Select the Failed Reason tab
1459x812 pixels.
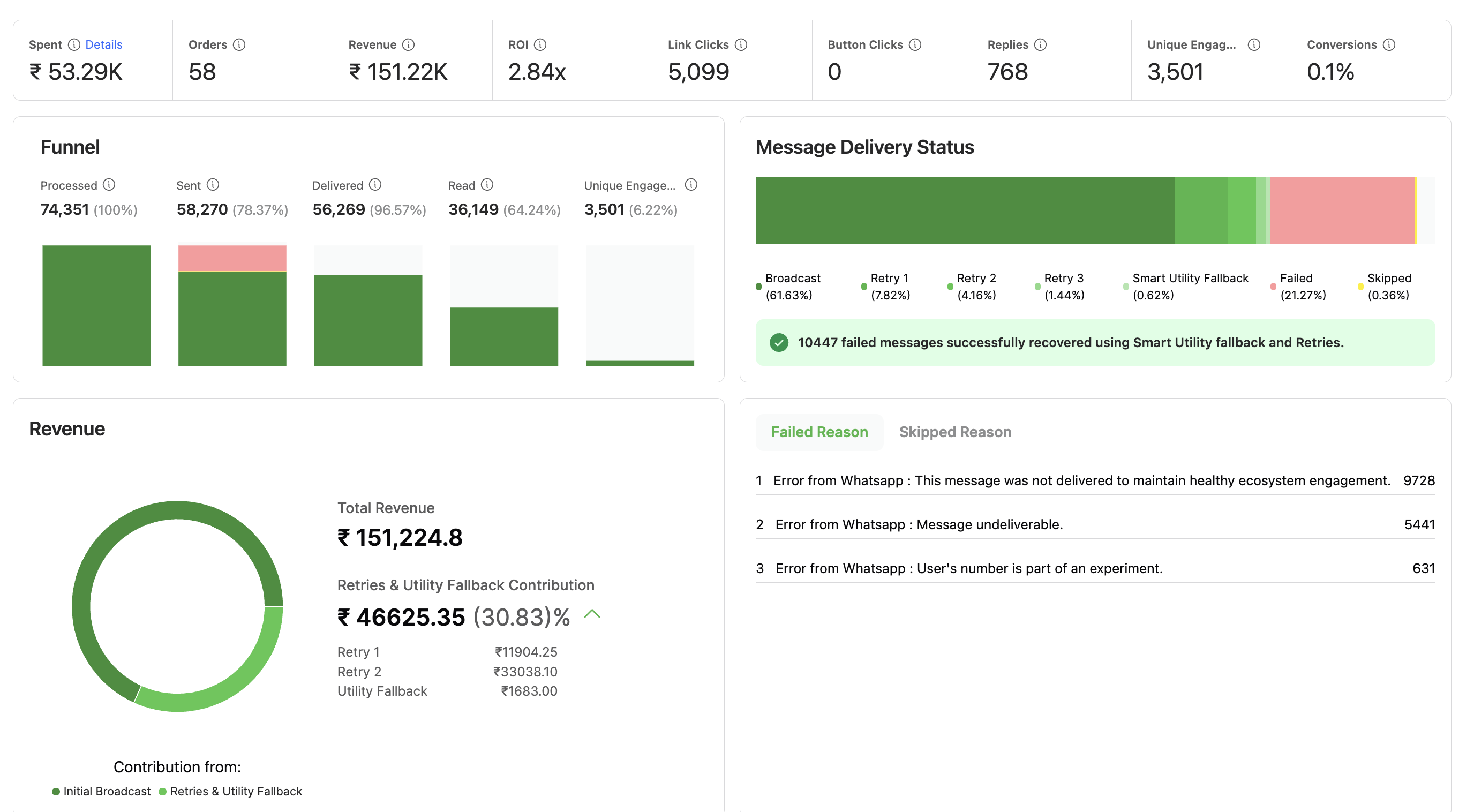pyautogui.click(x=819, y=432)
